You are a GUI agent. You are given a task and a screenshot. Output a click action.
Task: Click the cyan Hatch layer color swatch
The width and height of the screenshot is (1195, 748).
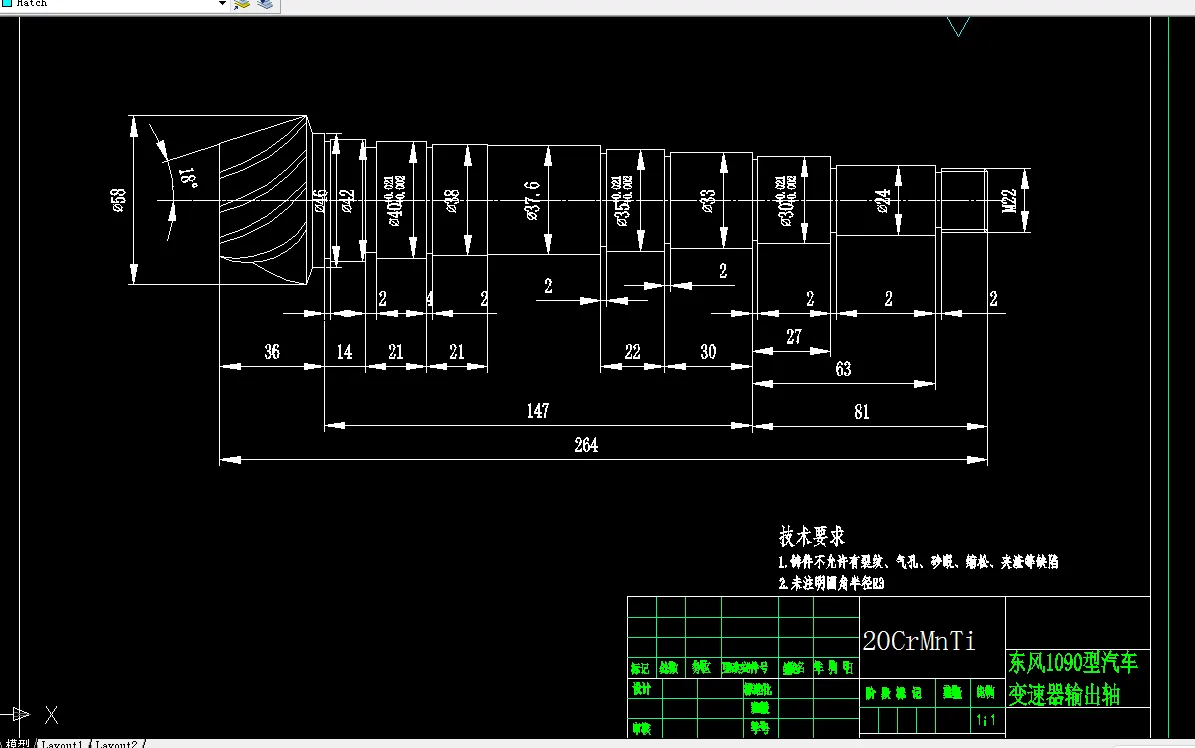point(7,3)
